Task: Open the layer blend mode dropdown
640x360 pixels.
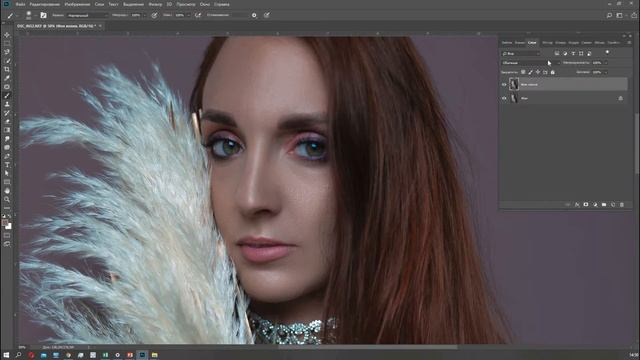Action: (530, 63)
